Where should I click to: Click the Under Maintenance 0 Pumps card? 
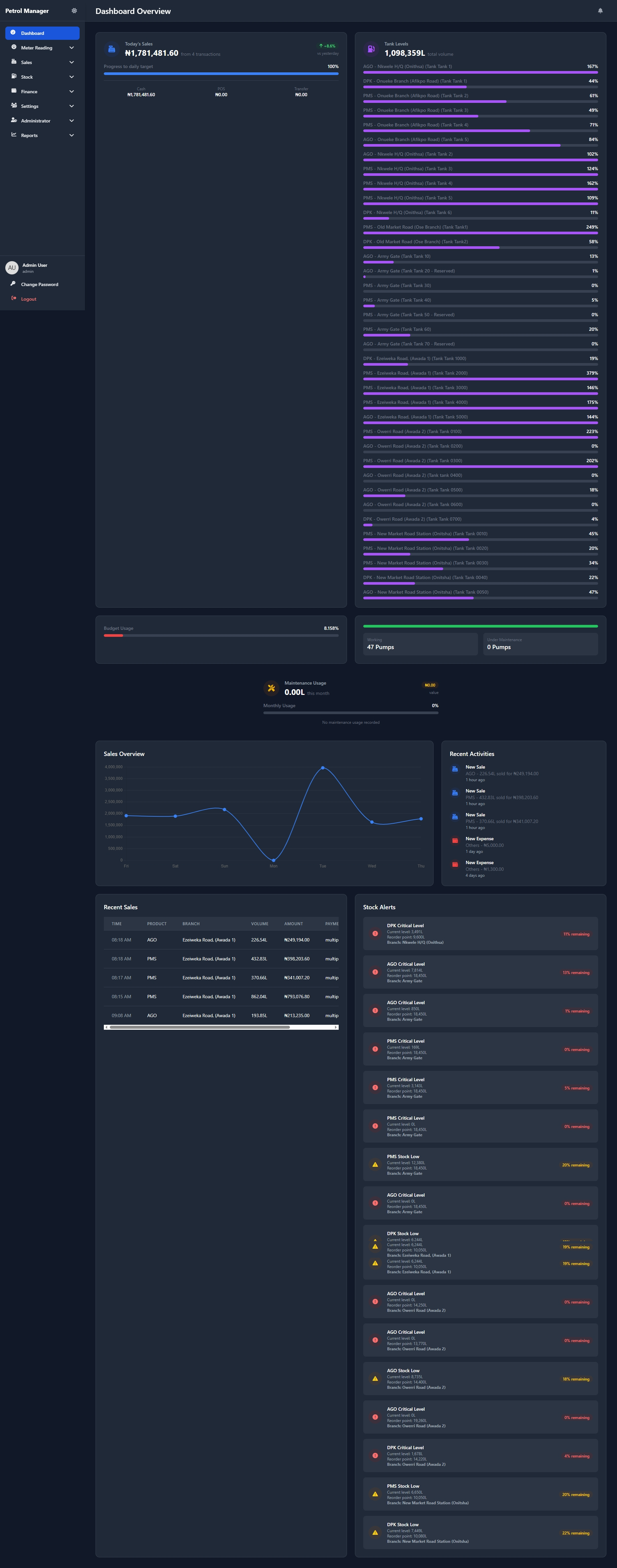point(540,644)
